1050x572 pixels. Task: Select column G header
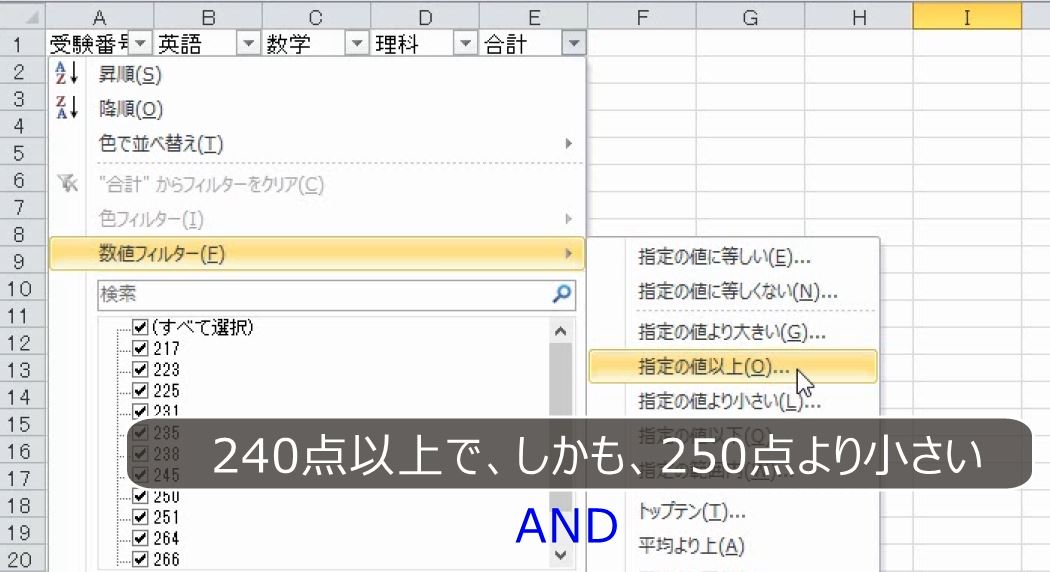click(x=751, y=17)
